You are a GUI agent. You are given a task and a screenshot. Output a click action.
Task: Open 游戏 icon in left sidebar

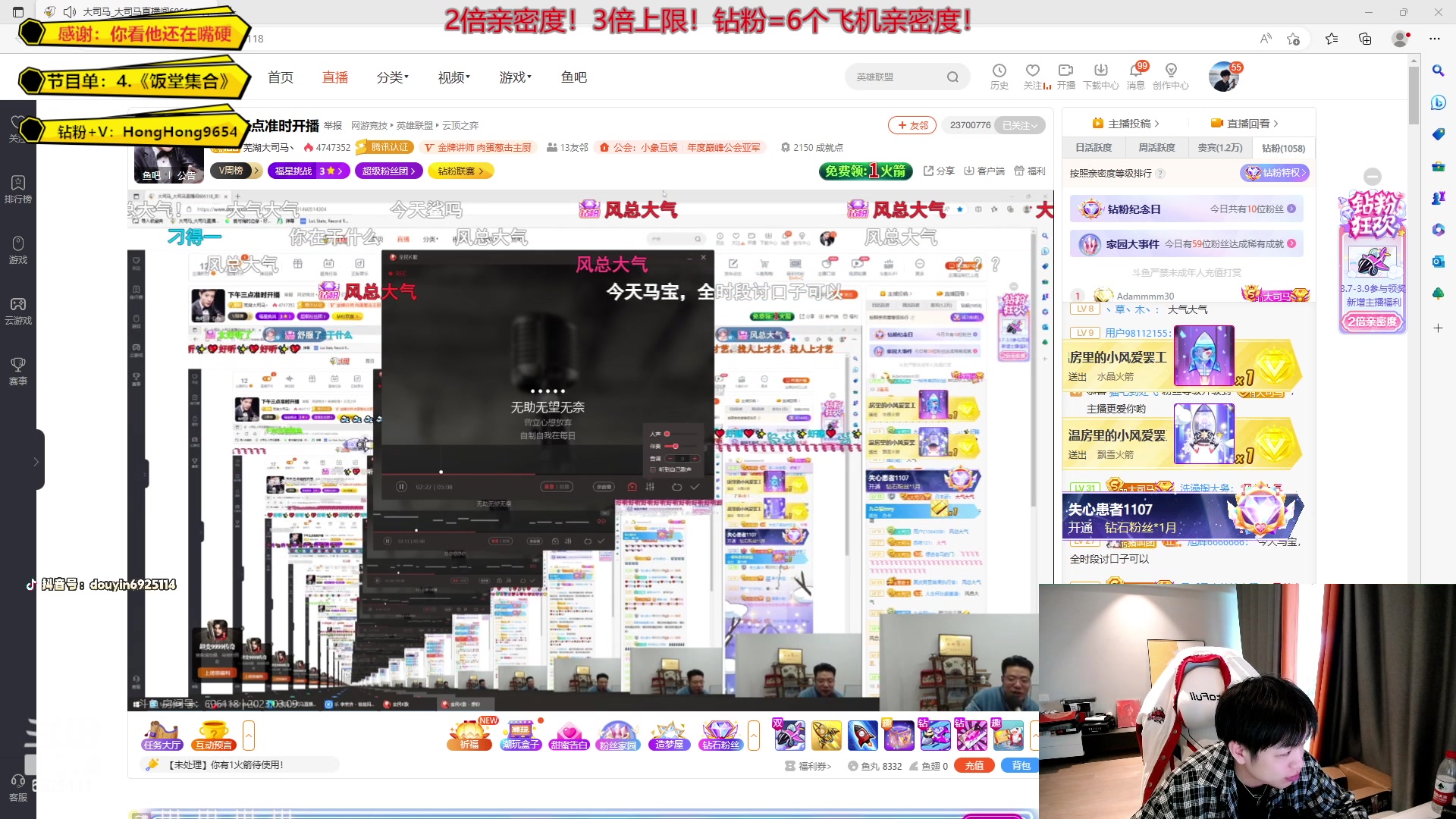18,250
